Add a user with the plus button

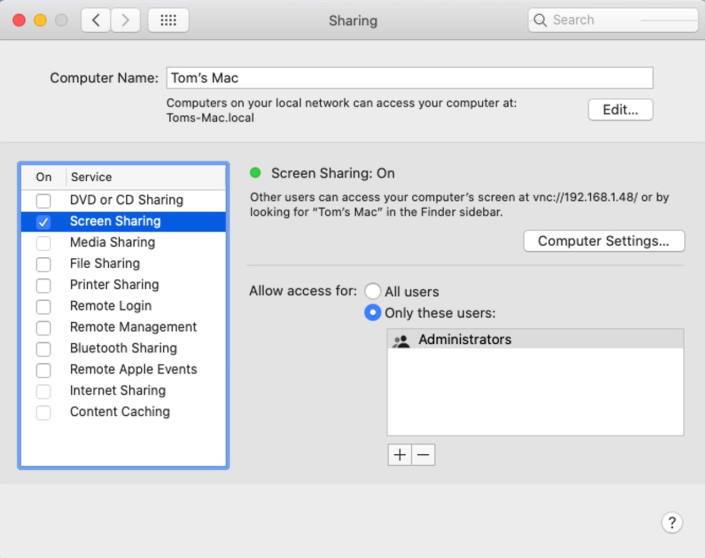tap(399, 455)
